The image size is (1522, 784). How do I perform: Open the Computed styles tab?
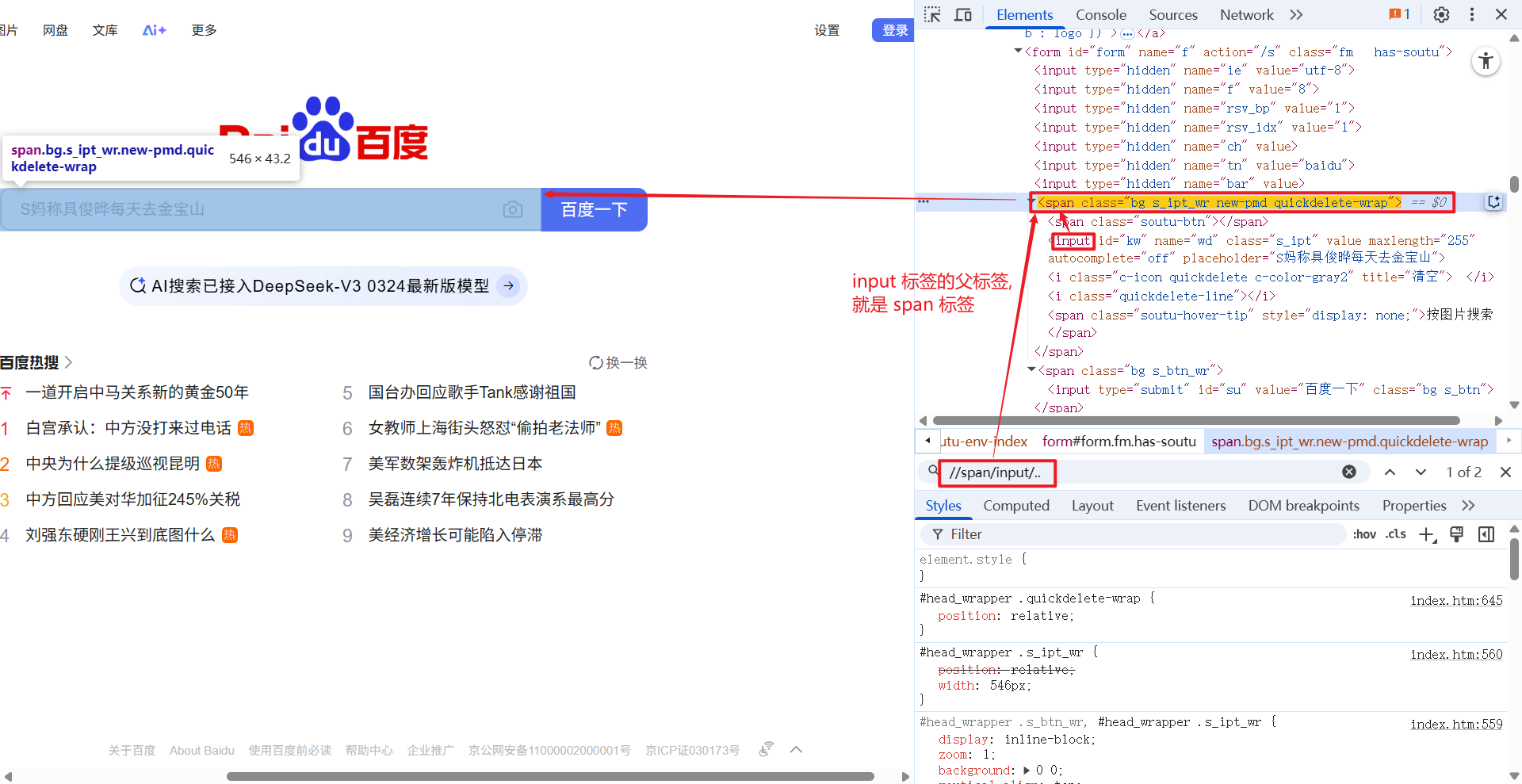coord(1016,505)
